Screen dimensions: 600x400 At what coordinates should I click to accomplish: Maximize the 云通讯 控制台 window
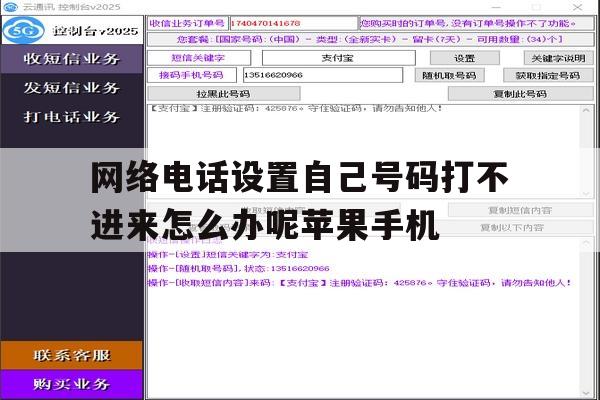point(537,7)
